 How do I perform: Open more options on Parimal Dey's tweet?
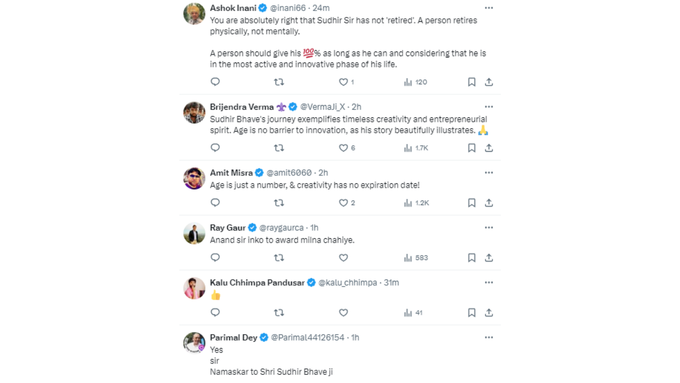(x=489, y=337)
